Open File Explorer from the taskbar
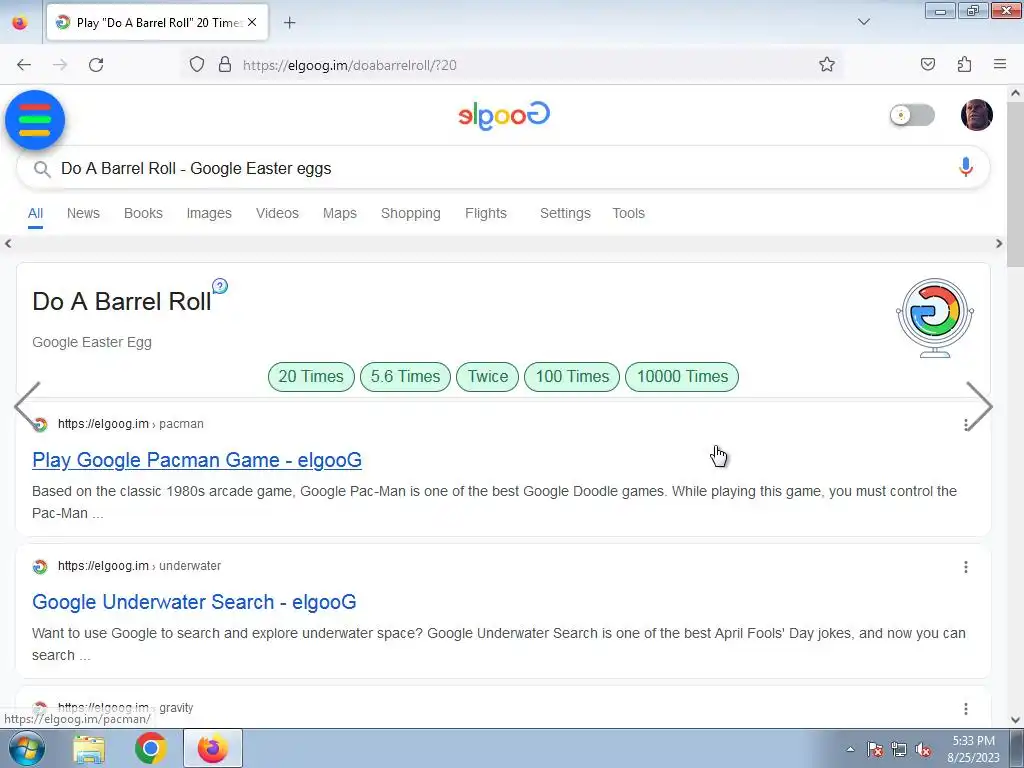 (x=89, y=750)
